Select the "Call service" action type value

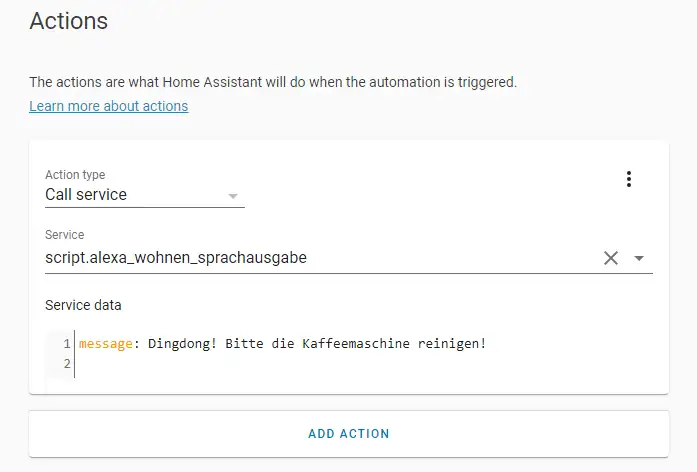click(x=86, y=195)
